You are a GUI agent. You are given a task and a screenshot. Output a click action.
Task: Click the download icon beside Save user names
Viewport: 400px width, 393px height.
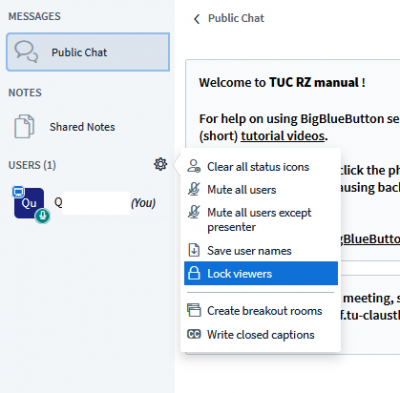tap(194, 250)
